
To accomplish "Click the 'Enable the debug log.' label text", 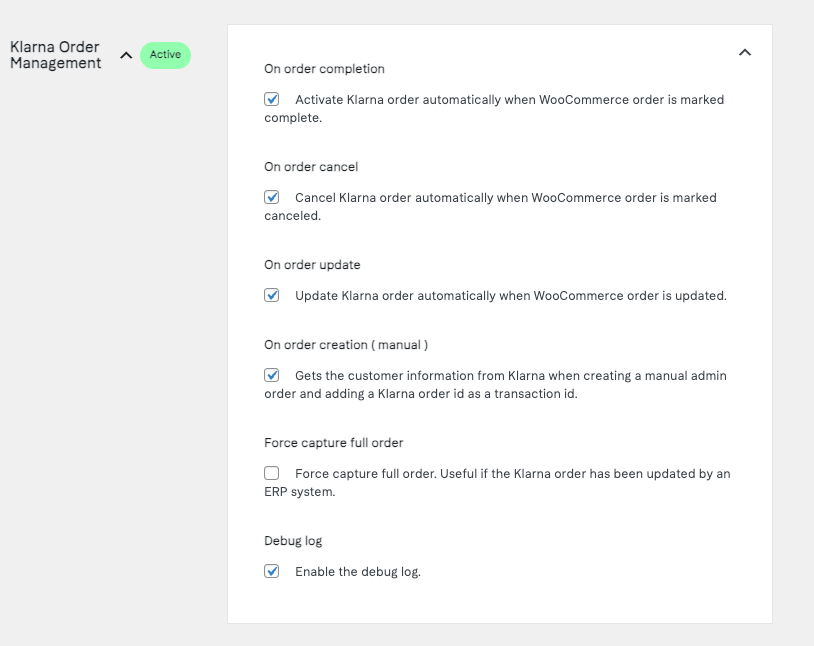I will (358, 572).
